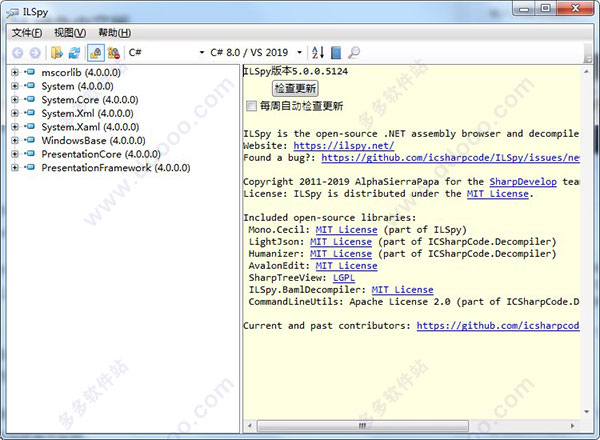Select PresentationFramework (4.0.0.0) entry

point(116,168)
